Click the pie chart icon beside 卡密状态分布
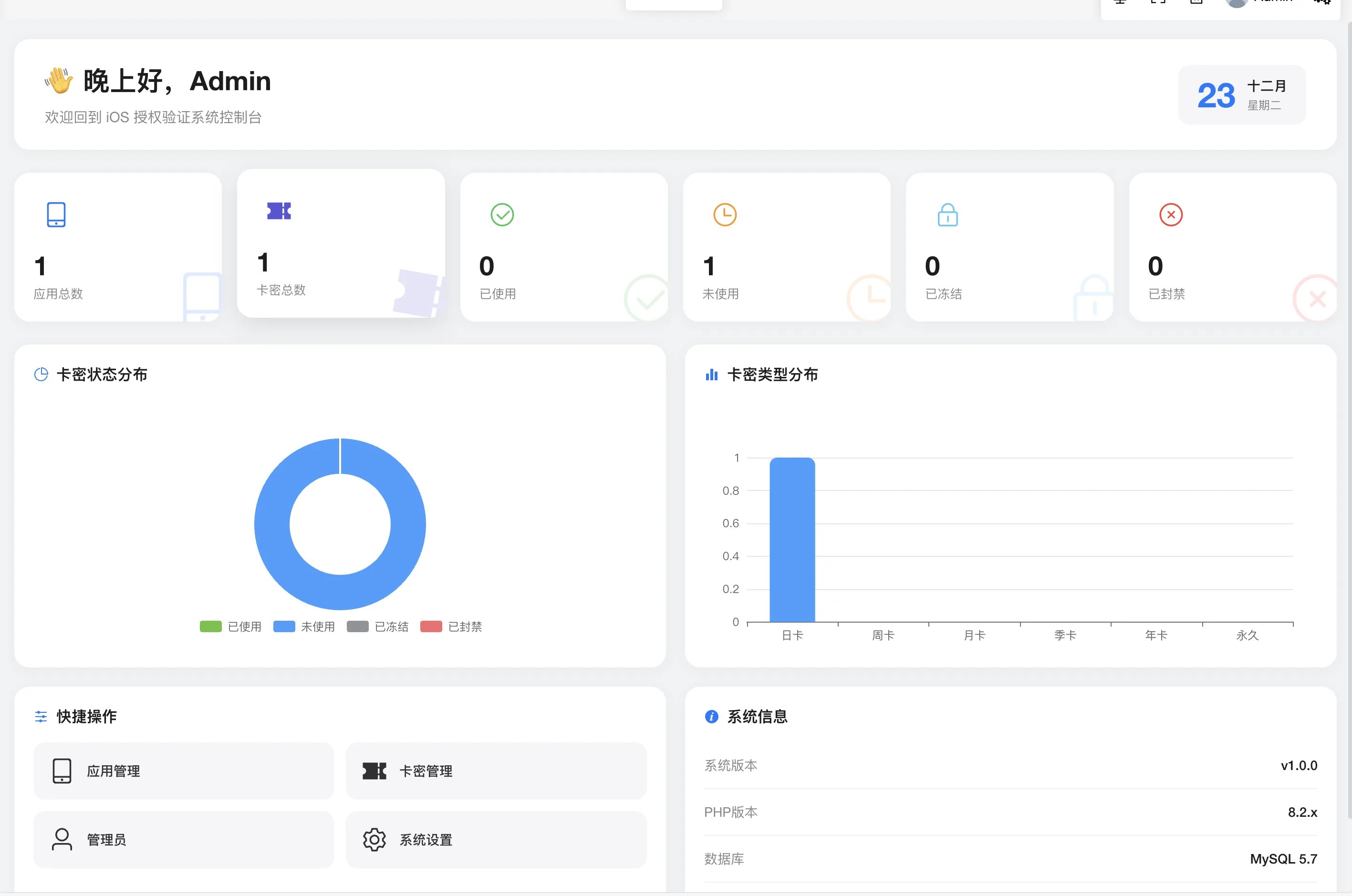This screenshot has height=896, width=1352. 41,374
